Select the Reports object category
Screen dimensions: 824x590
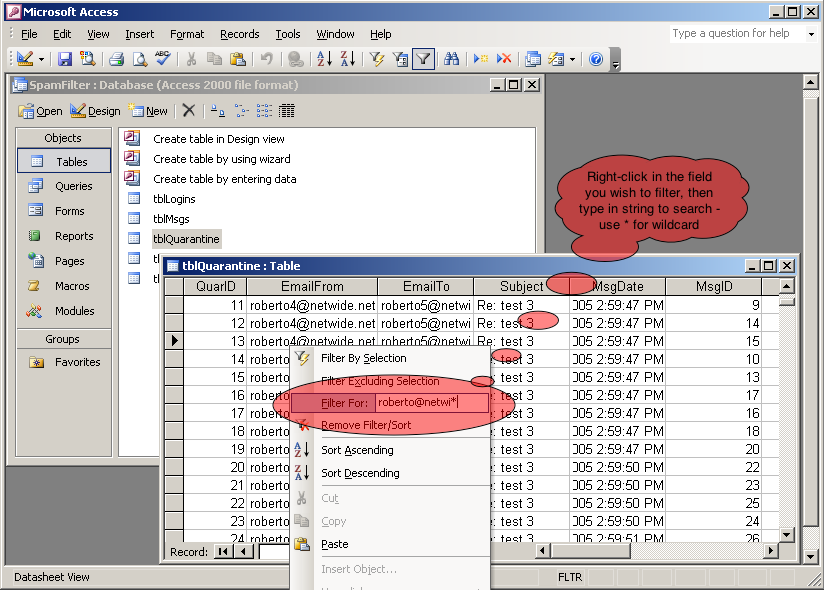pos(64,236)
